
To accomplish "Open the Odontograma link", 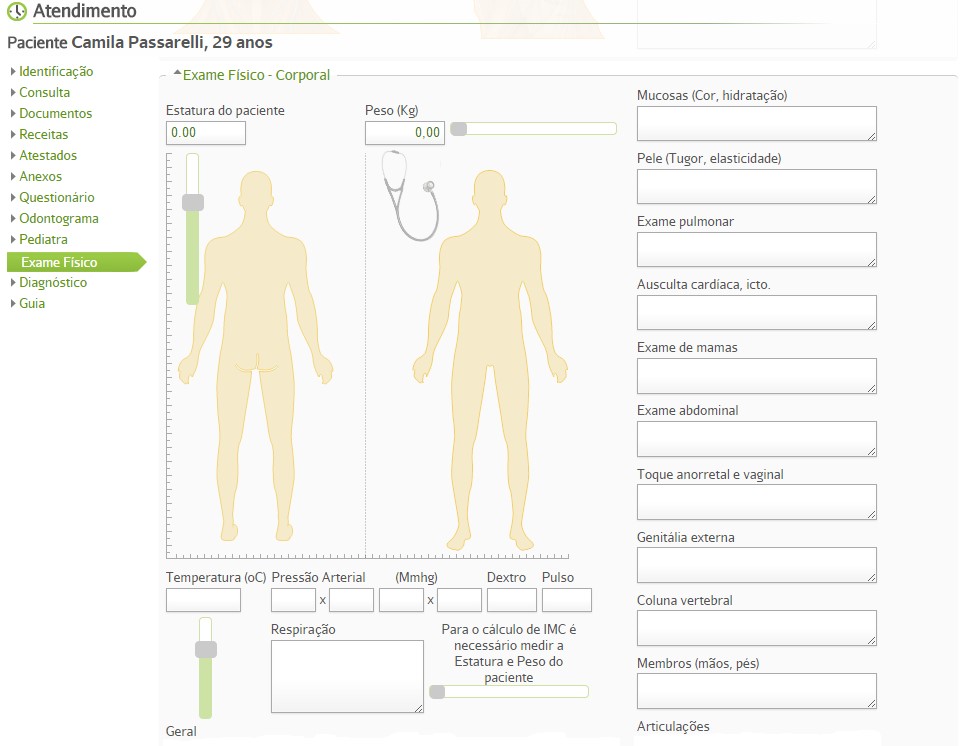I will coord(59,219).
